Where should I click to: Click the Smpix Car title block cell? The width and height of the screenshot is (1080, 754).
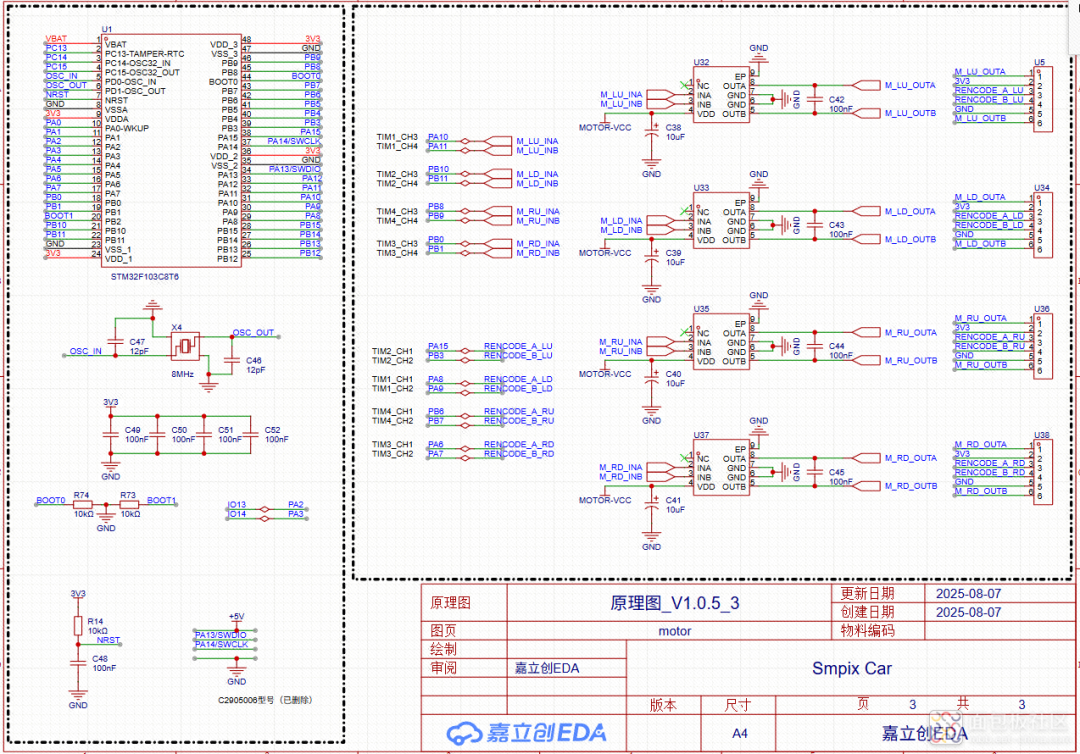tap(851, 668)
